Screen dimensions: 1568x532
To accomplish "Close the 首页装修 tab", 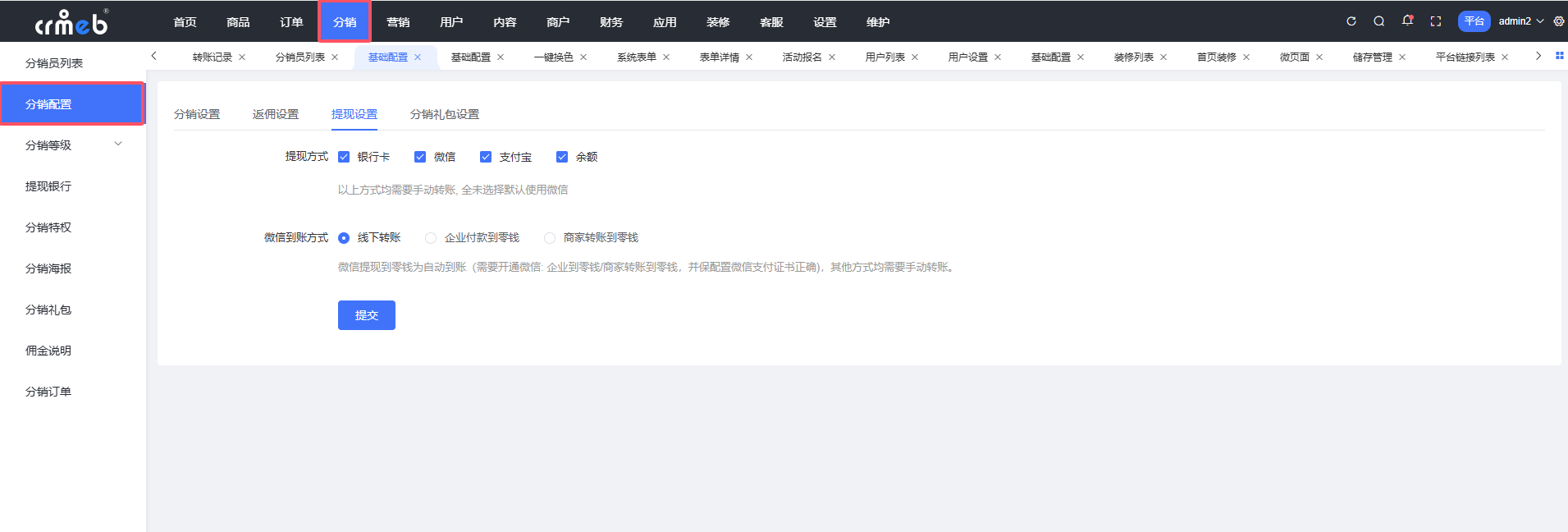I will 1246,57.
